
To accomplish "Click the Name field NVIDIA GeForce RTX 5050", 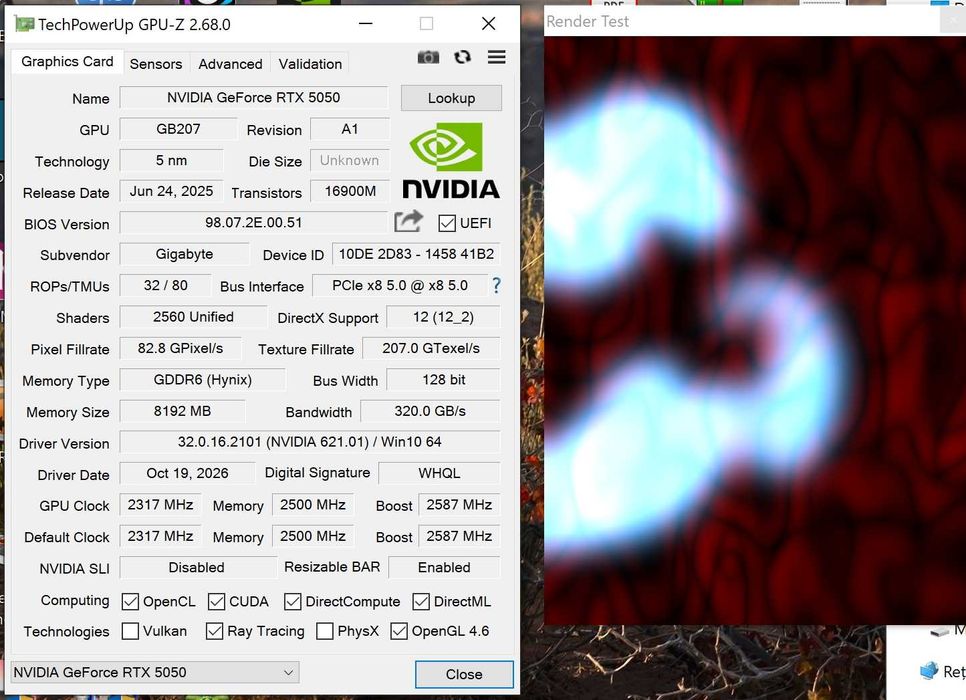I will tap(254, 97).
